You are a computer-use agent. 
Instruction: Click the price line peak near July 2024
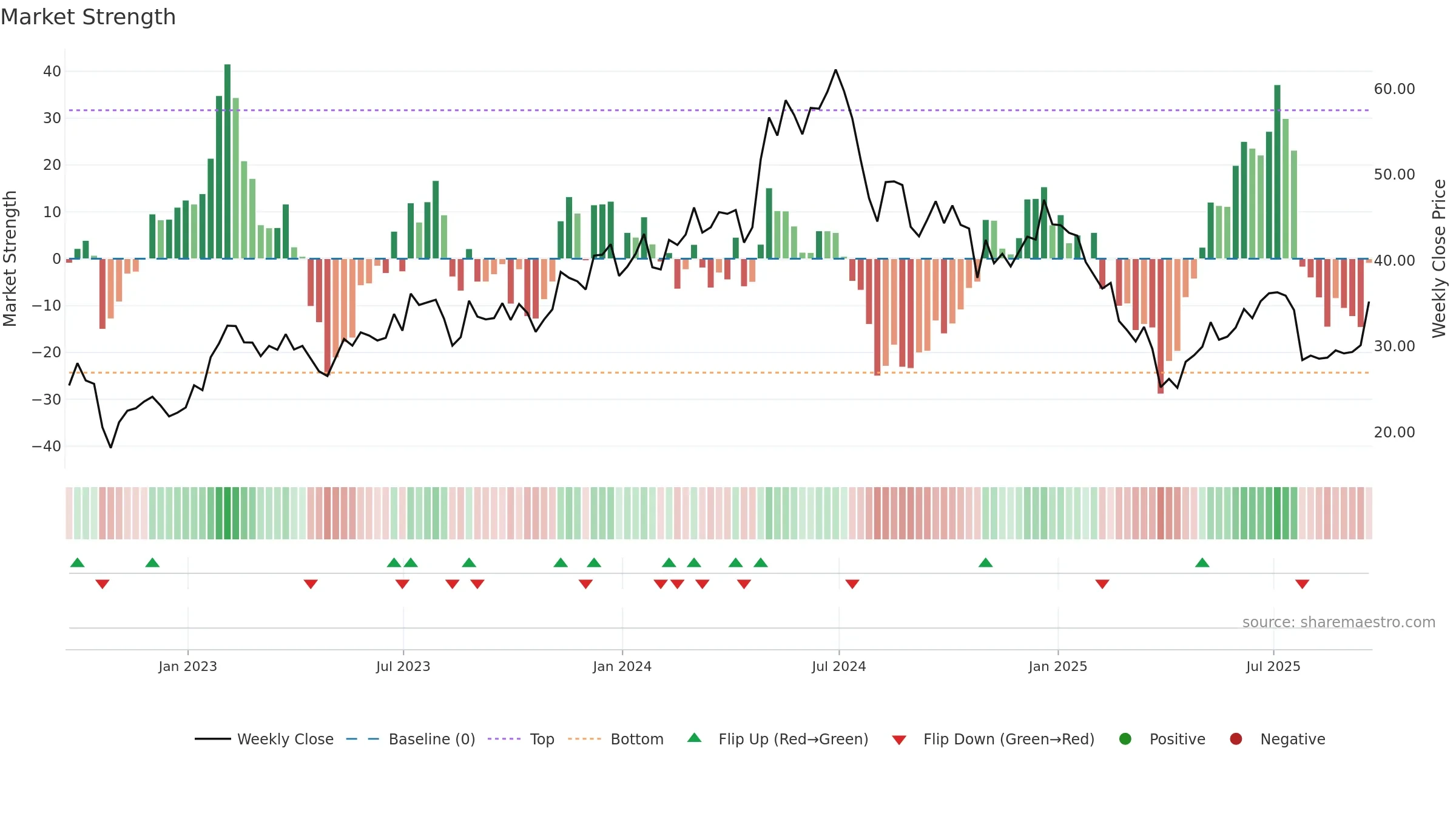(x=835, y=70)
